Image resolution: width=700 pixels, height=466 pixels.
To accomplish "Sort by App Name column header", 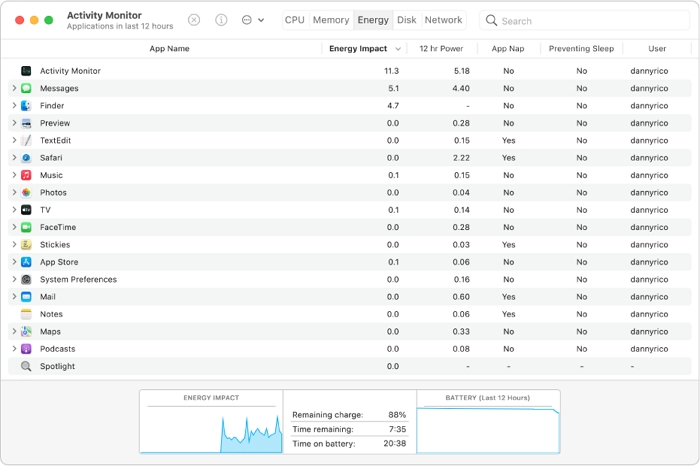I will 169,49.
